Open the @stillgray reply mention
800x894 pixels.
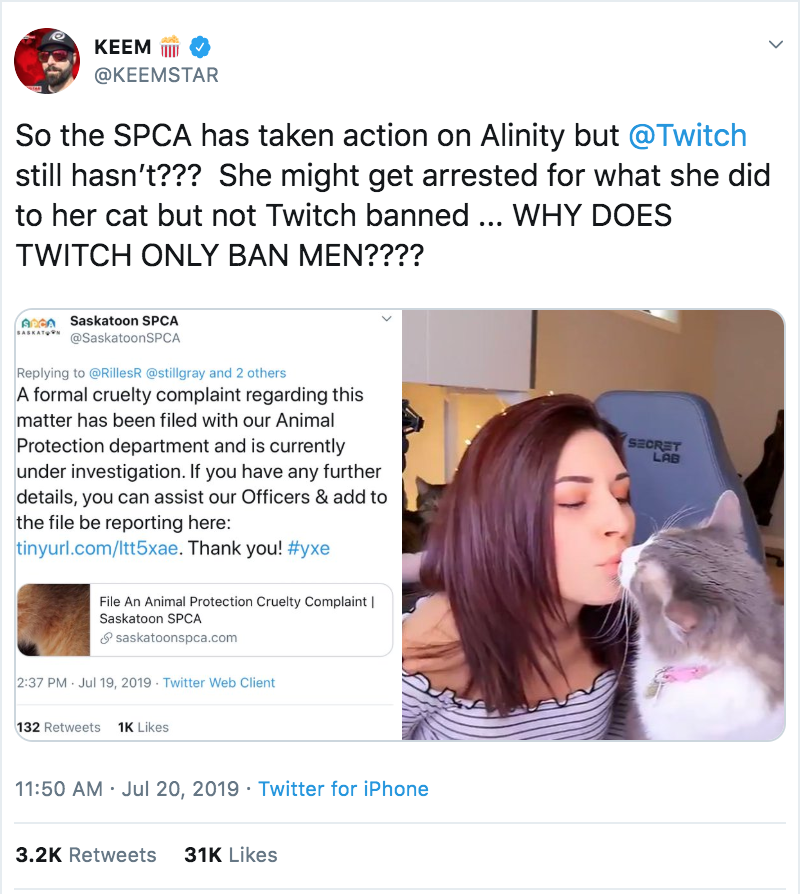pos(176,373)
